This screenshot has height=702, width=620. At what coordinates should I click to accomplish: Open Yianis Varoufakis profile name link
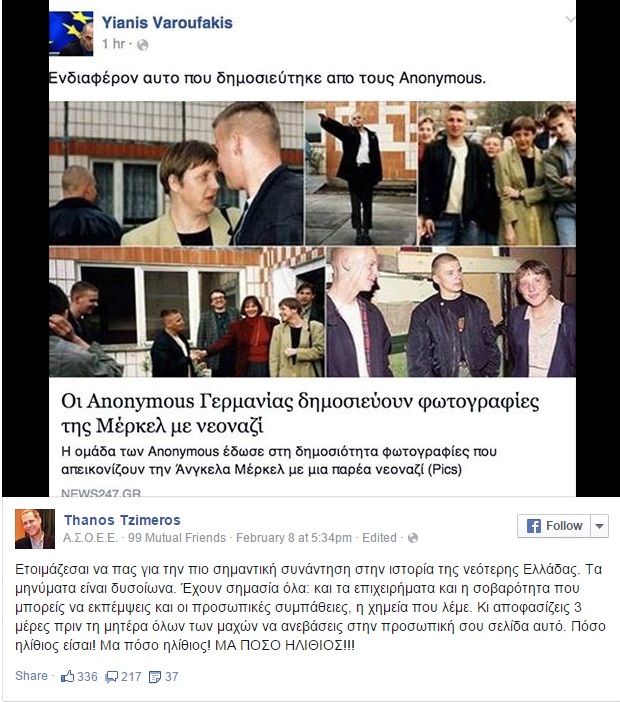167,23
